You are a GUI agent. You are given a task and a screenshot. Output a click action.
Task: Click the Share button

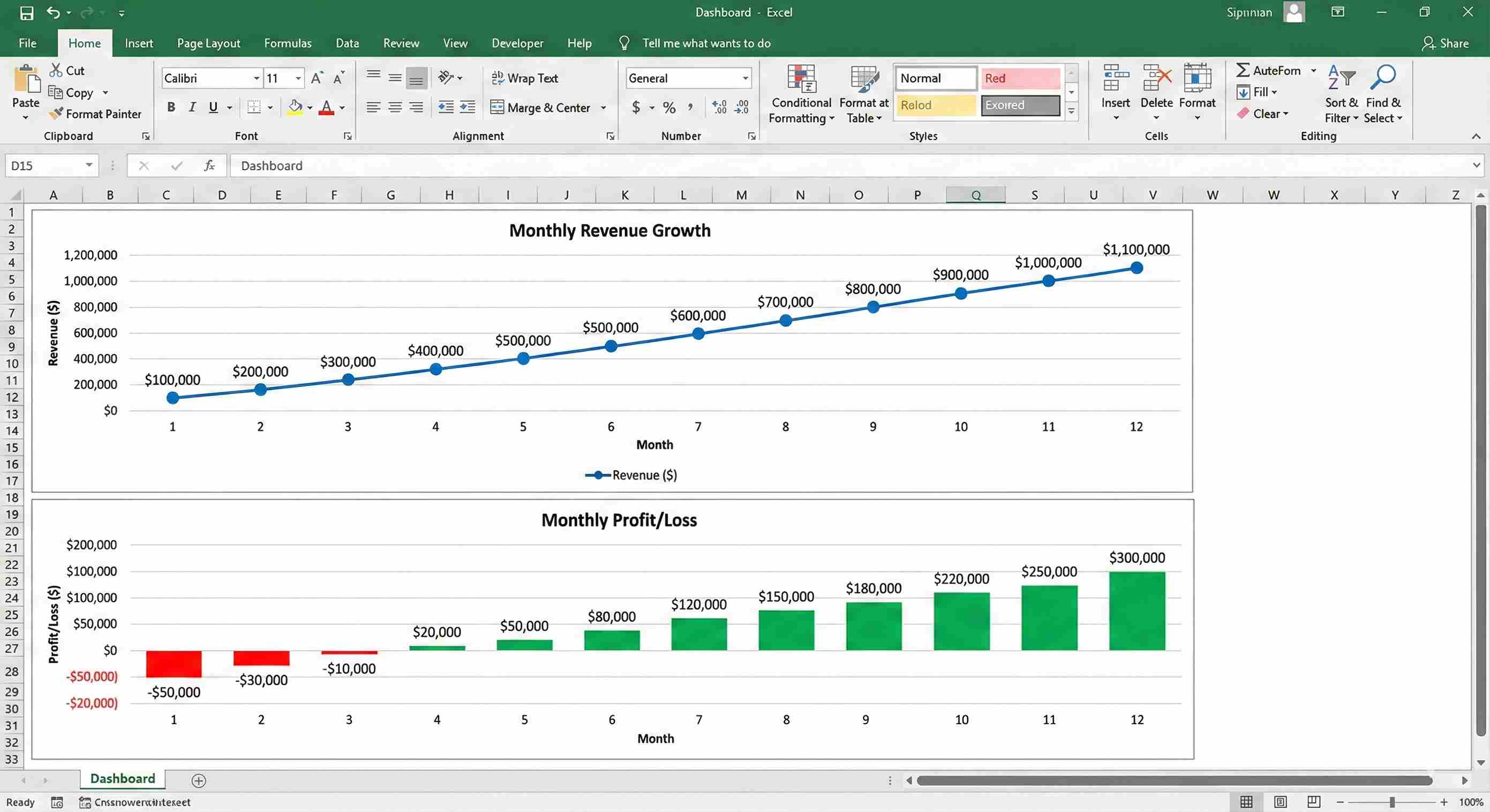(x=1445, y=43)
